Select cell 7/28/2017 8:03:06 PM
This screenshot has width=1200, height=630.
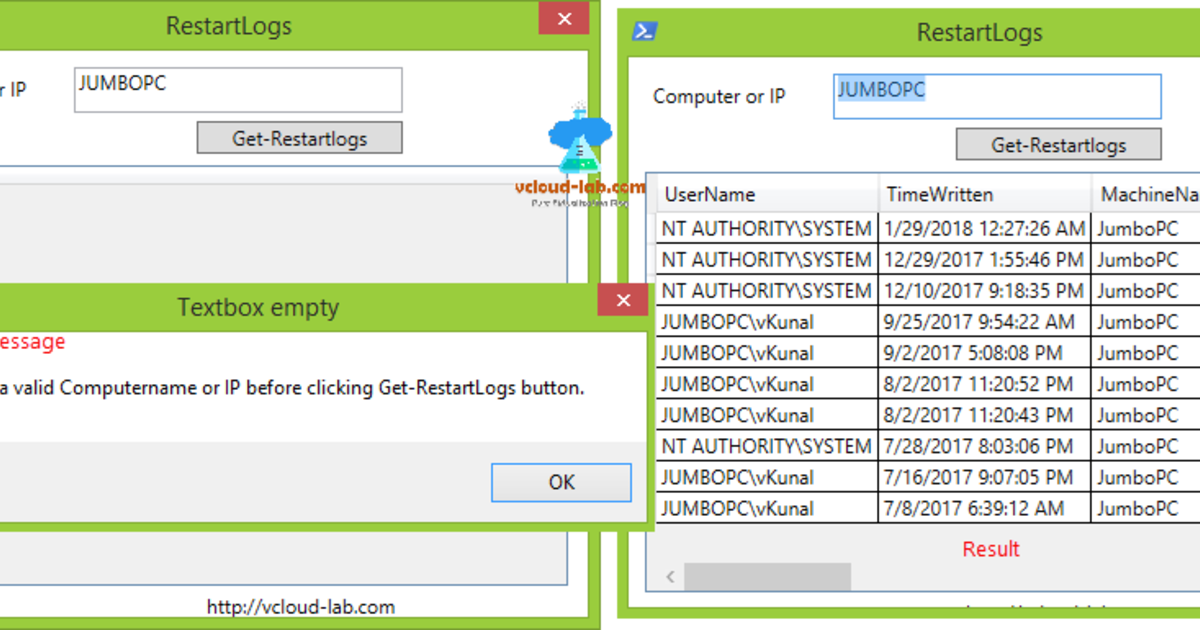[984, 445]
